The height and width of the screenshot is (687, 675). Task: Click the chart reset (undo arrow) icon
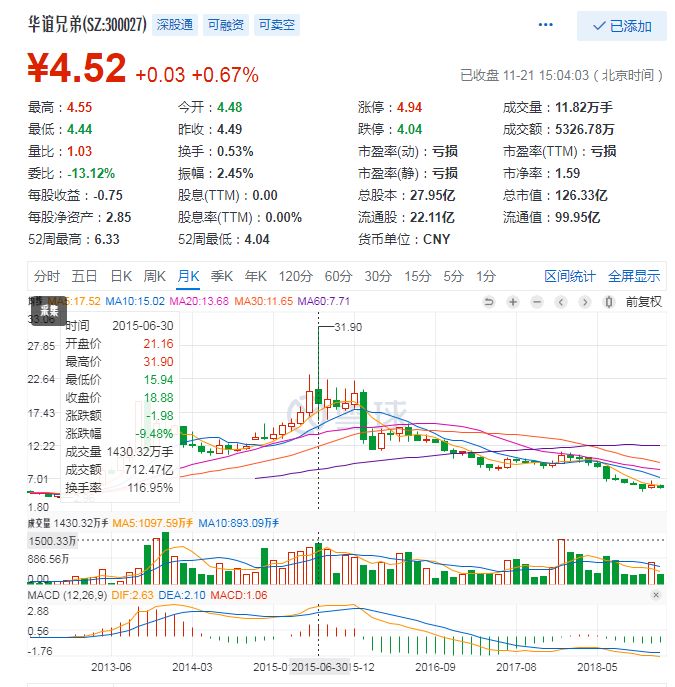[488, 301]
